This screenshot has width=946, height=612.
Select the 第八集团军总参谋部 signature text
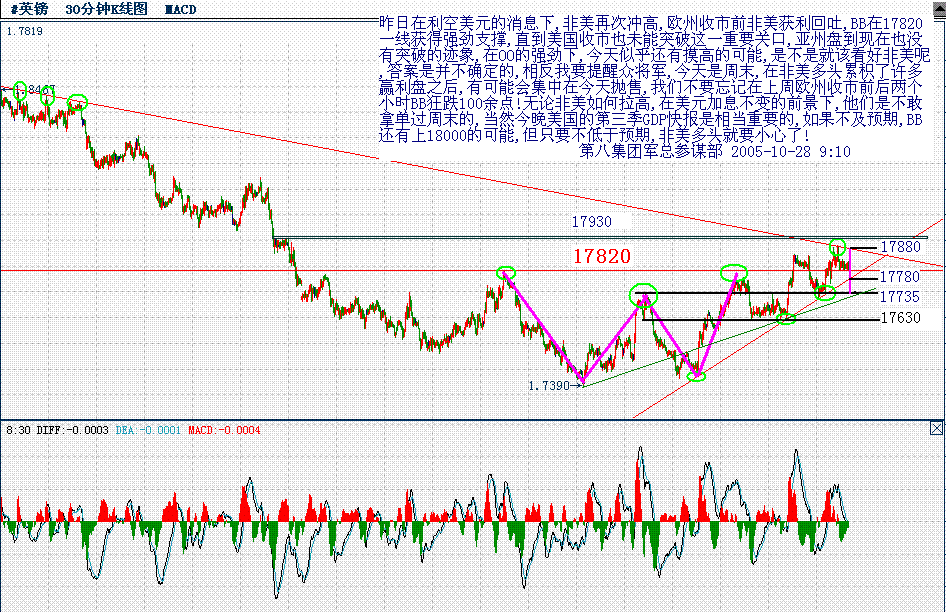point(650,151)
